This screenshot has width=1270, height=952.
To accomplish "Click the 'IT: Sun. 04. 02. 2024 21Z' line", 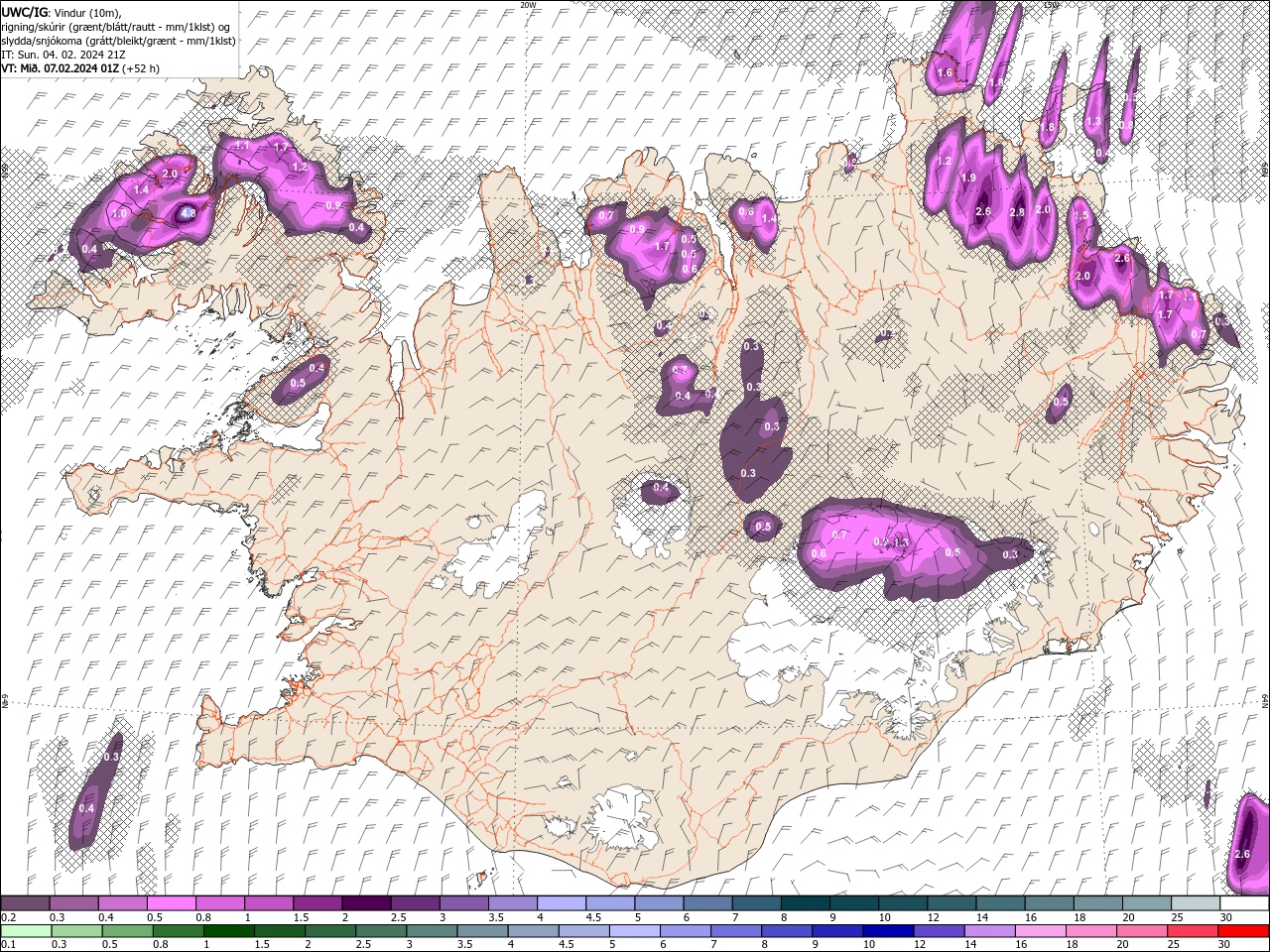I will 63,55.
